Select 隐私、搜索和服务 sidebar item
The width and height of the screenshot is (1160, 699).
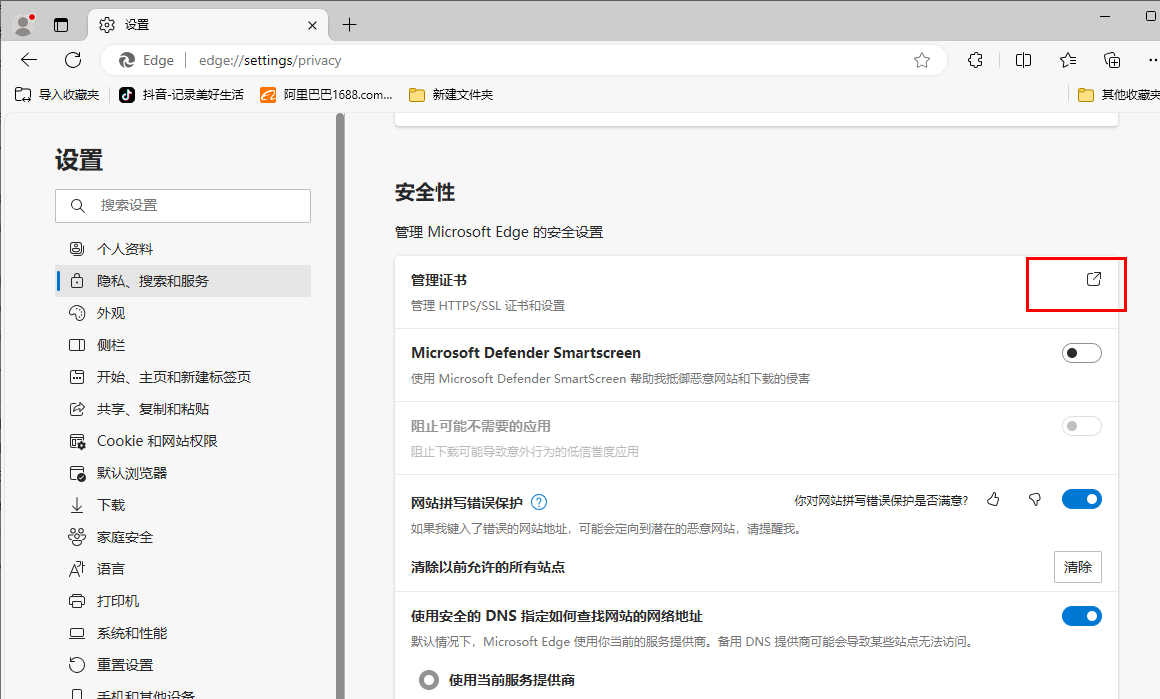coord(183,281)
